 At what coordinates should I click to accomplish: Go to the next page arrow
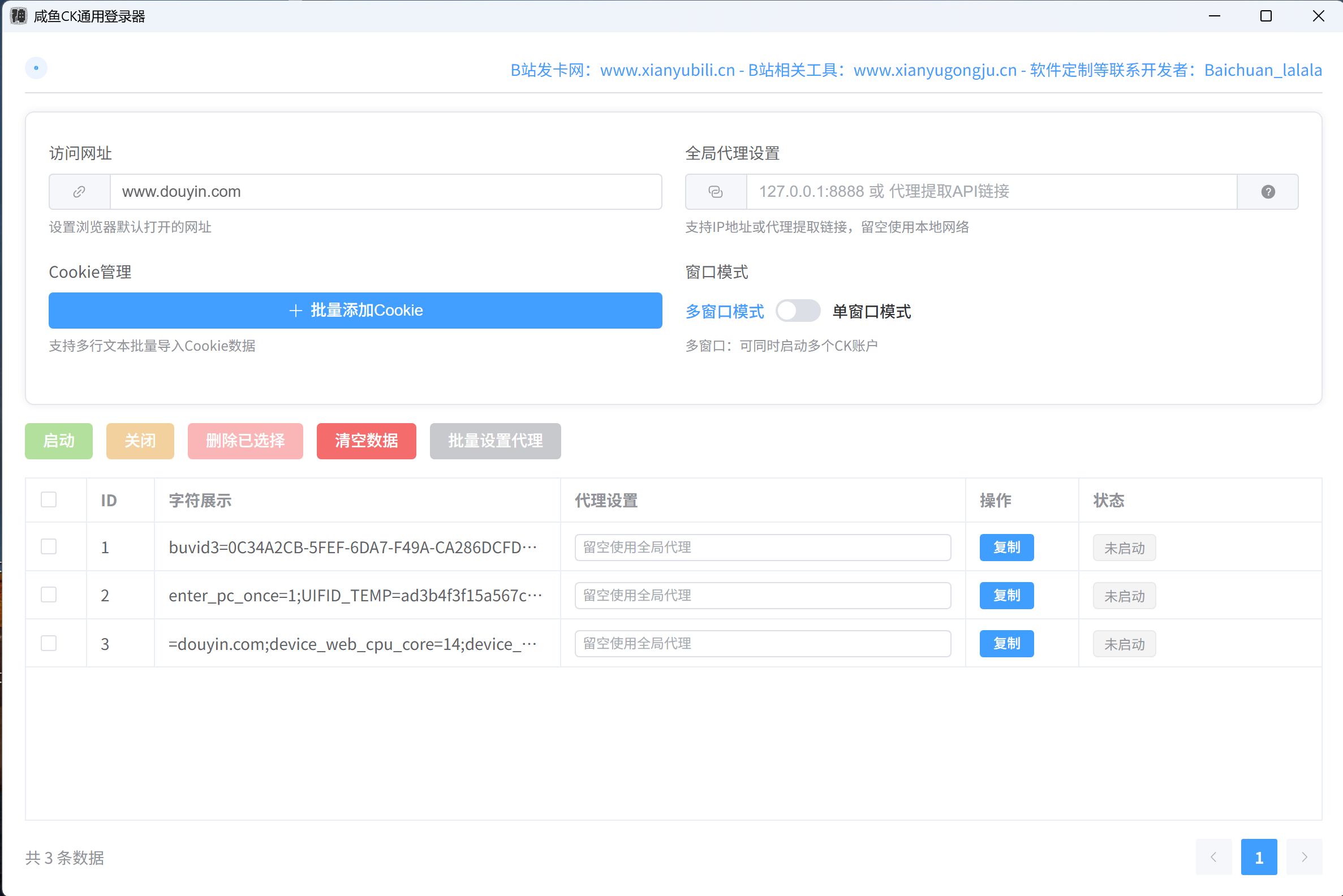(1304, 857)
